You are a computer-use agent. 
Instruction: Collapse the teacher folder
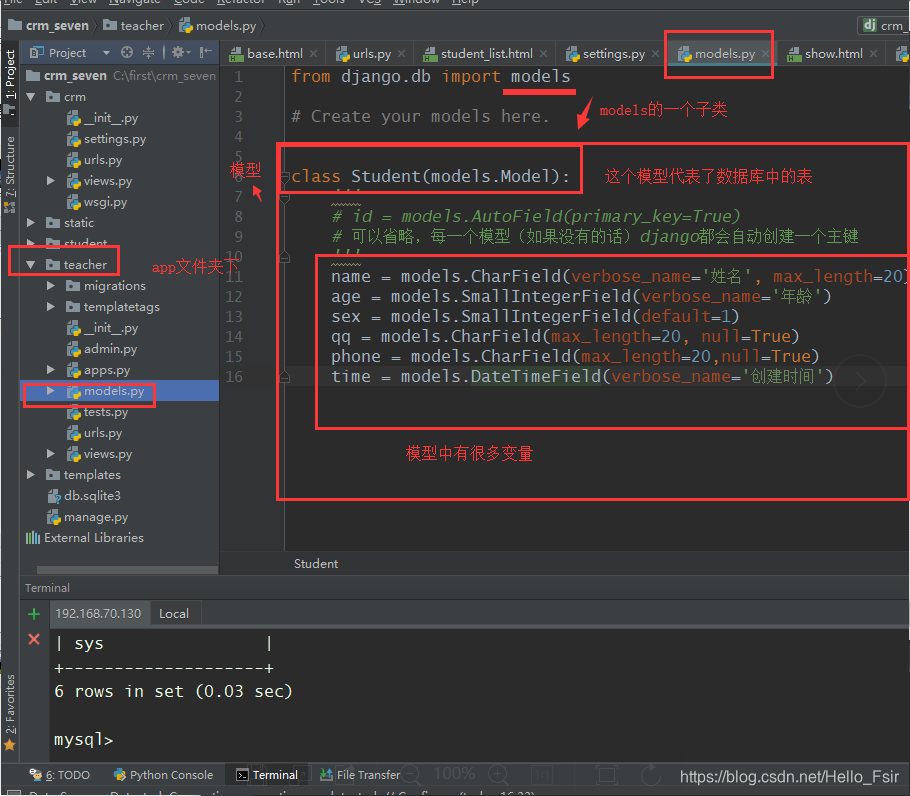[31, 265]
